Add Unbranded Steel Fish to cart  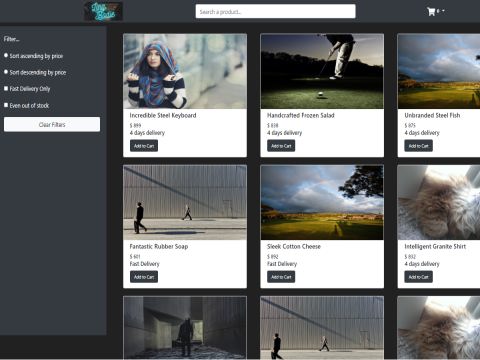point(418,146)
